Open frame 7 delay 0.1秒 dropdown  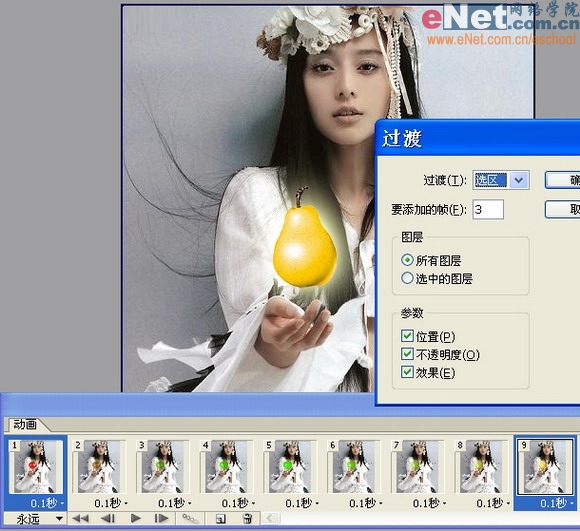click(429, 503)
